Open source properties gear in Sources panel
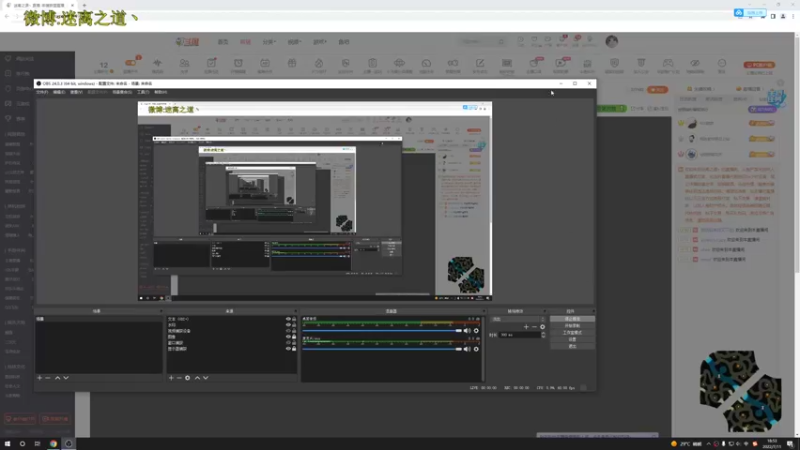 click(x=187, y=378)
